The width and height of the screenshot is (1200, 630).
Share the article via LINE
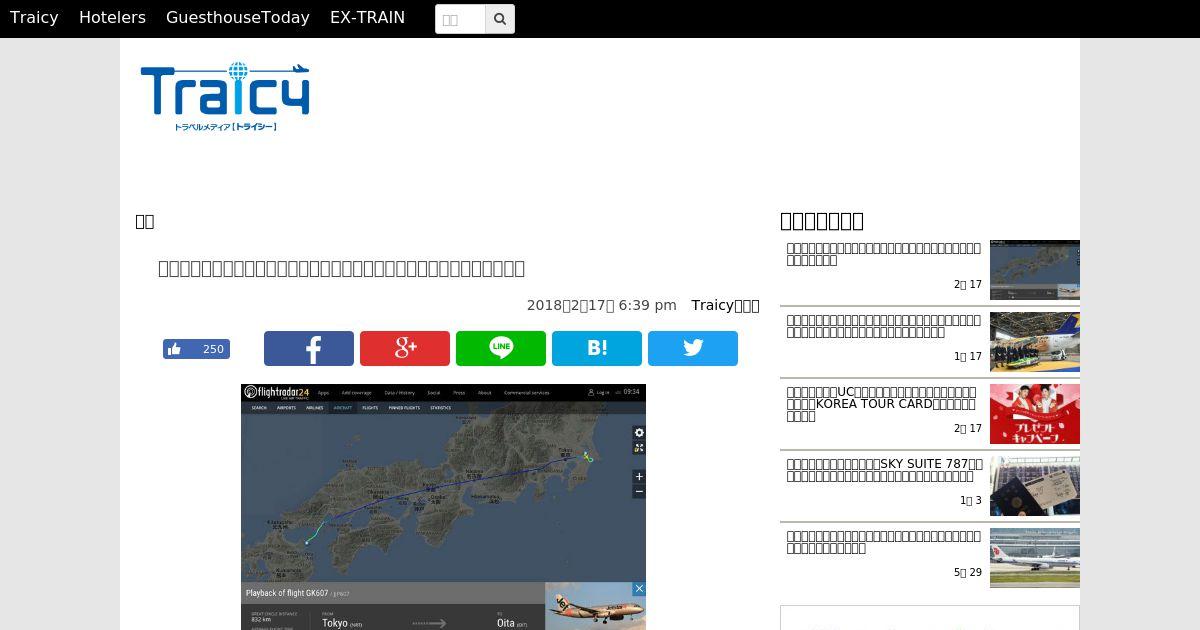pos(501,348)
